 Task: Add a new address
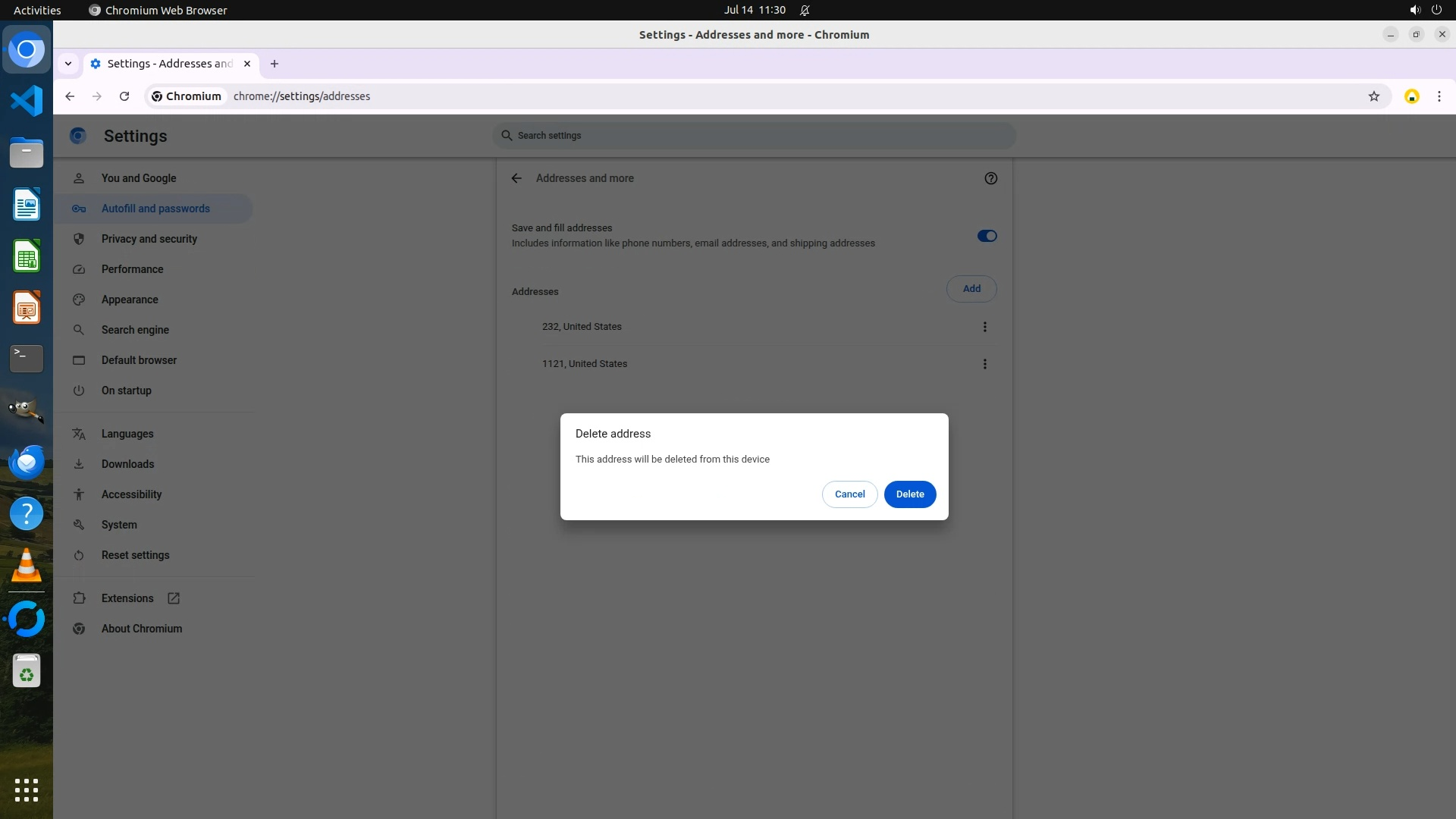[971, 289]
